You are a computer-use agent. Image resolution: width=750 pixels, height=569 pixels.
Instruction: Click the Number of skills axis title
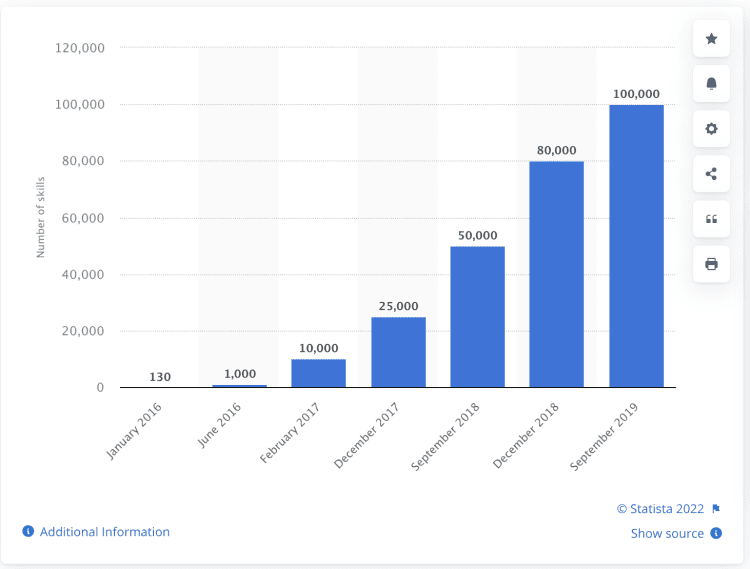(x=41, y=218)
